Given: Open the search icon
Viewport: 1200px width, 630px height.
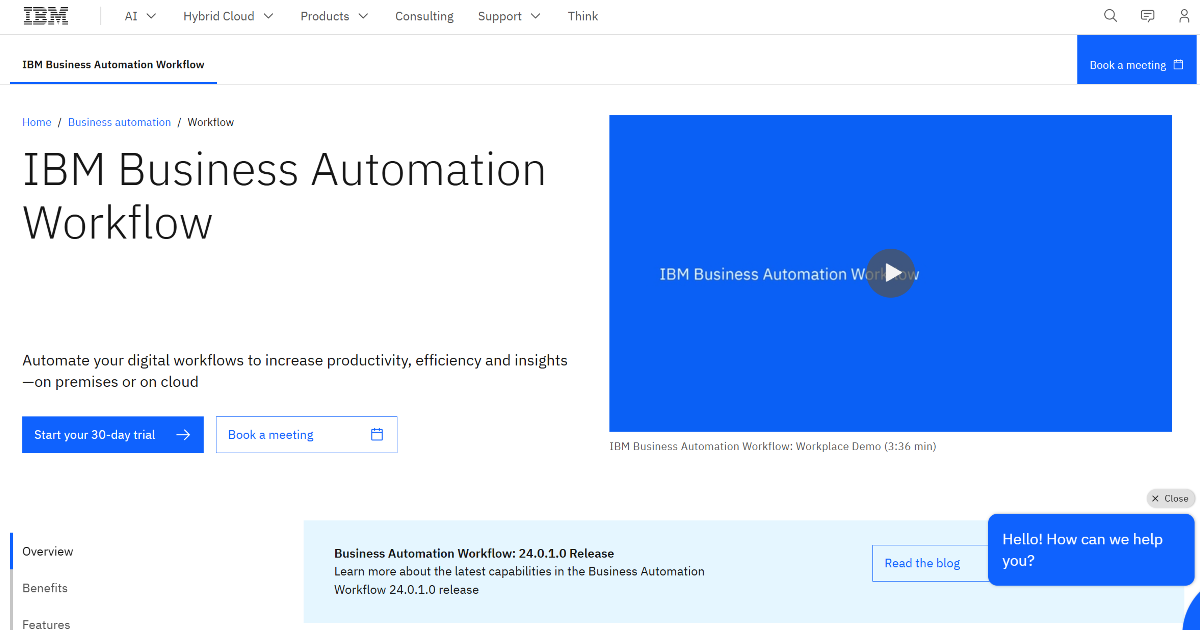Looking at the screenshot, I should [1110, 16].
